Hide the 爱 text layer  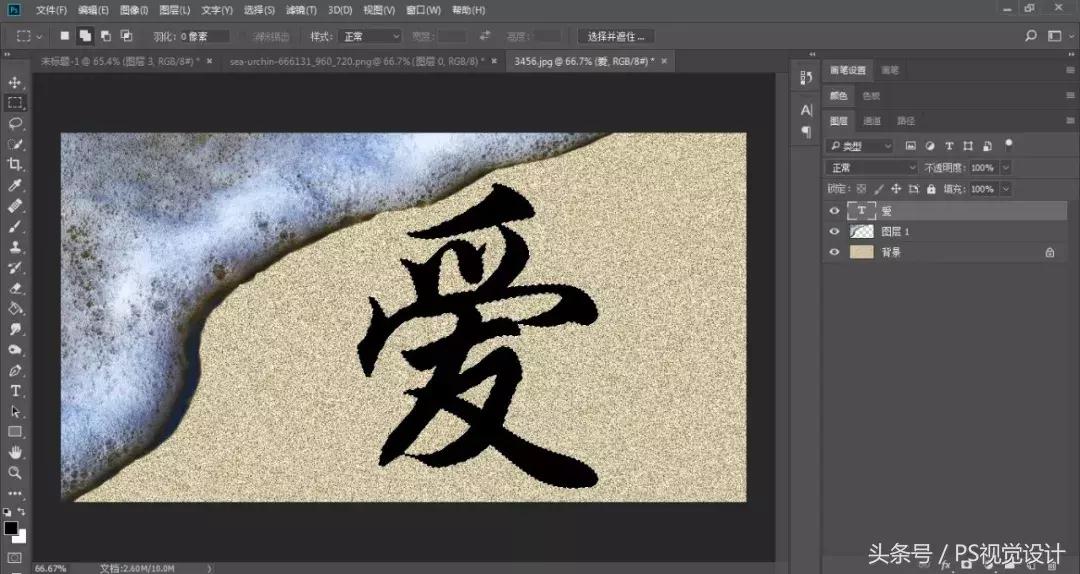pos(834,211)
